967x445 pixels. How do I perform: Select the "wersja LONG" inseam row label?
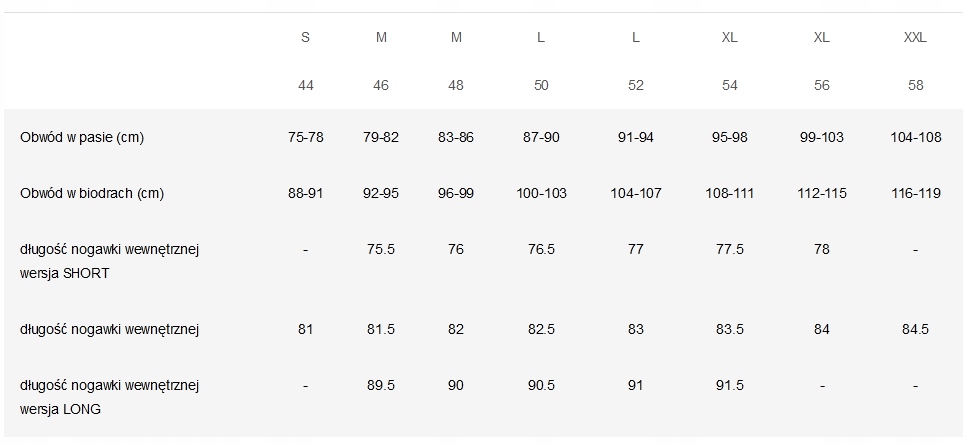click(60, 408)
